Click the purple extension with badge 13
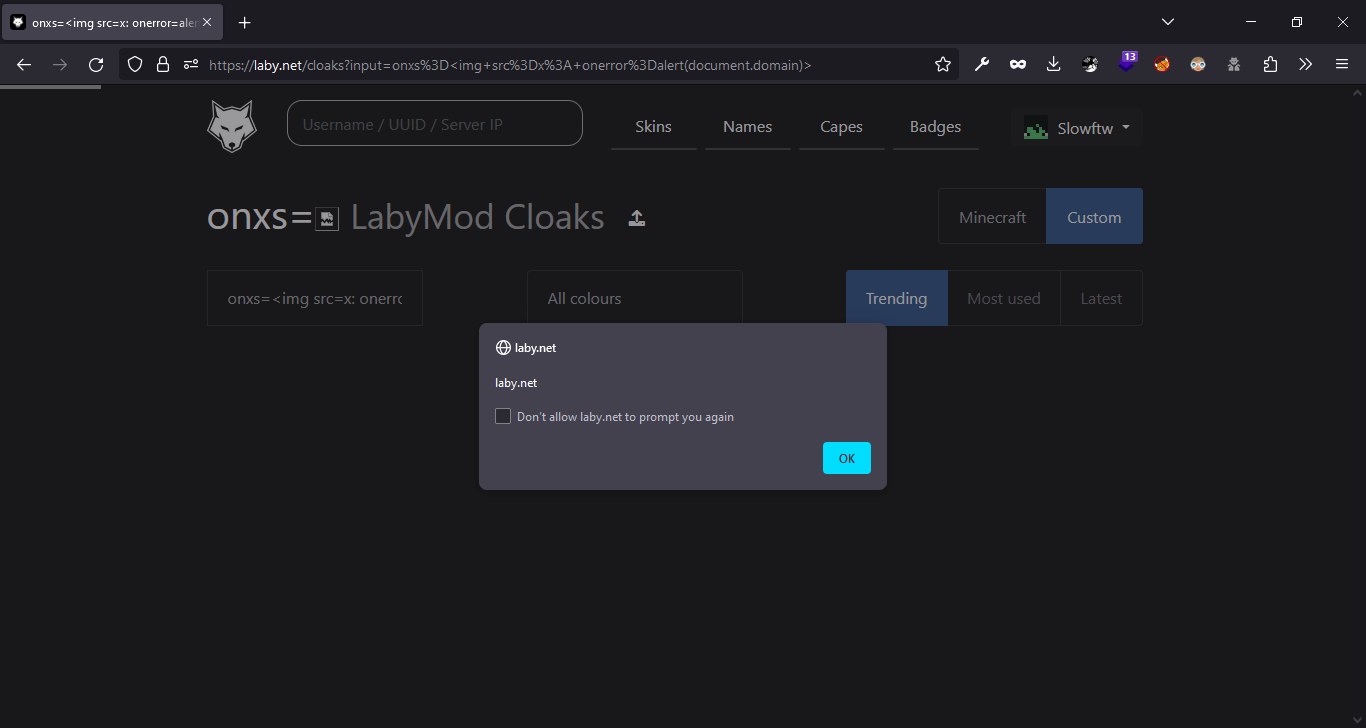The height and width of the screenshot is (728, 1366). click(1127, 62)
